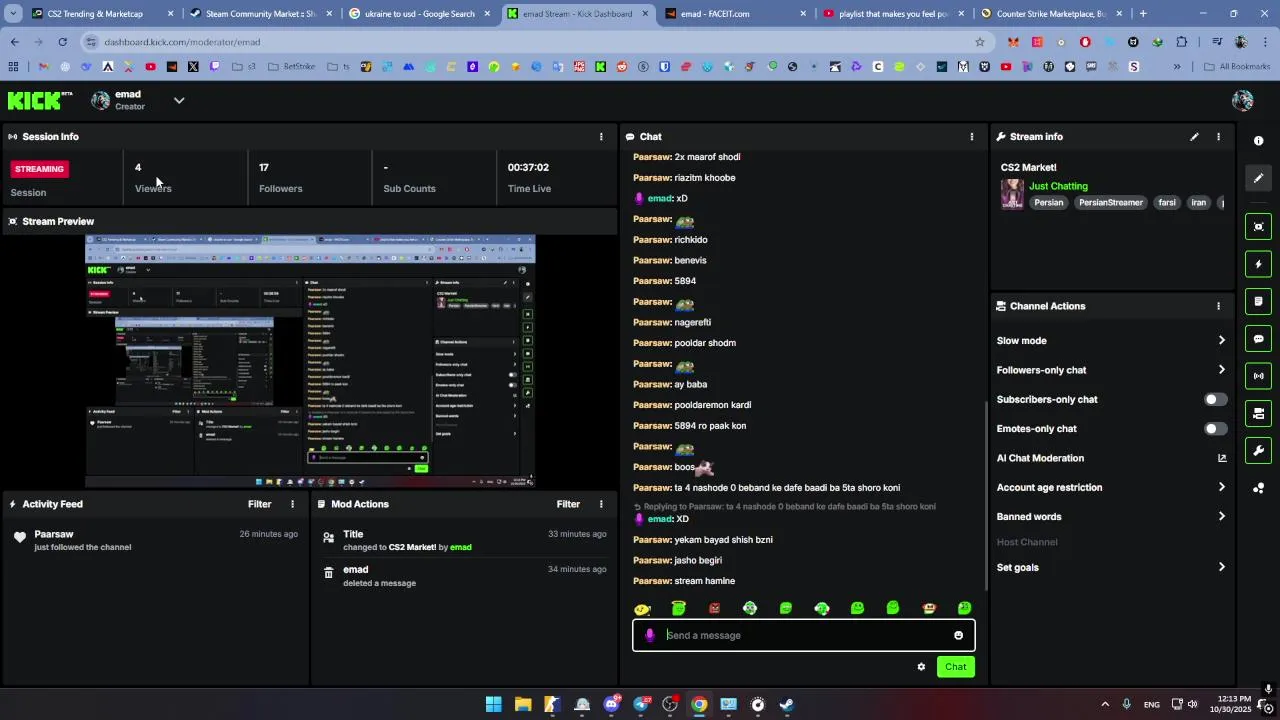This screenshot has height=720, width=1280.
Task: Click the pencil icon in right sidebar
Action: pos(1259,178)
